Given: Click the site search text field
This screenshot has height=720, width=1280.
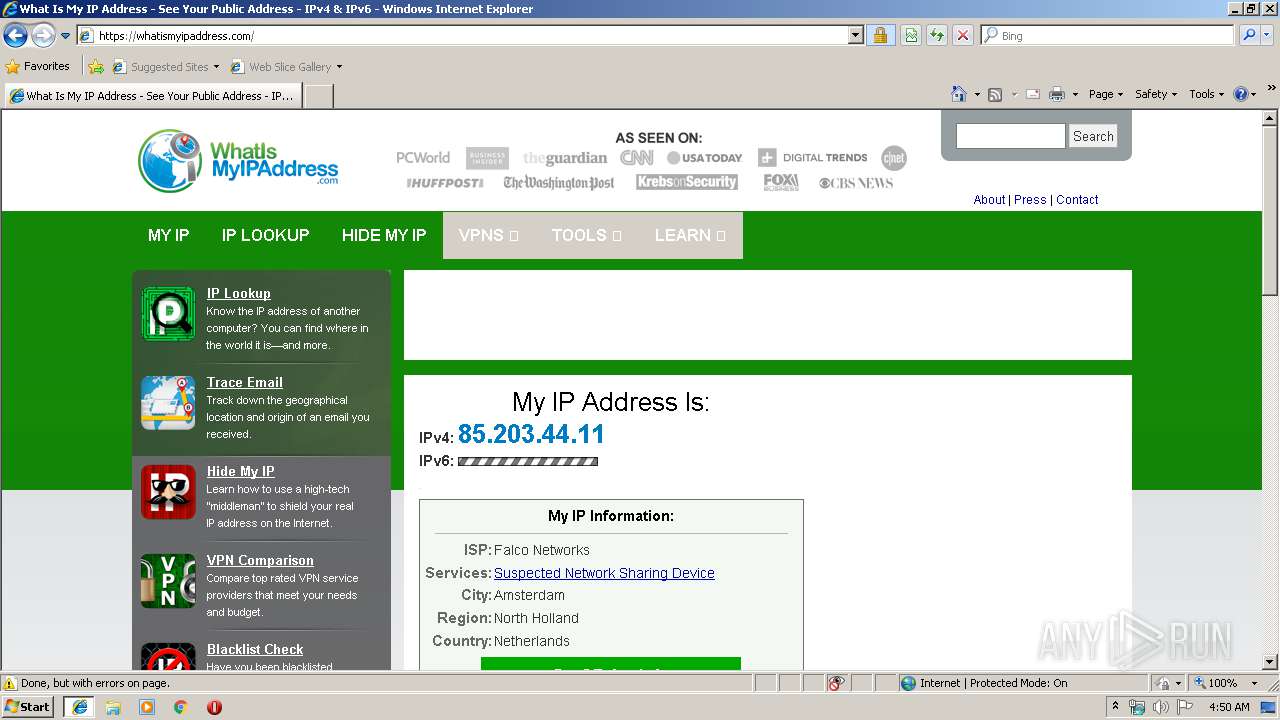Looking at the screenshot, I should [1010, 136].
